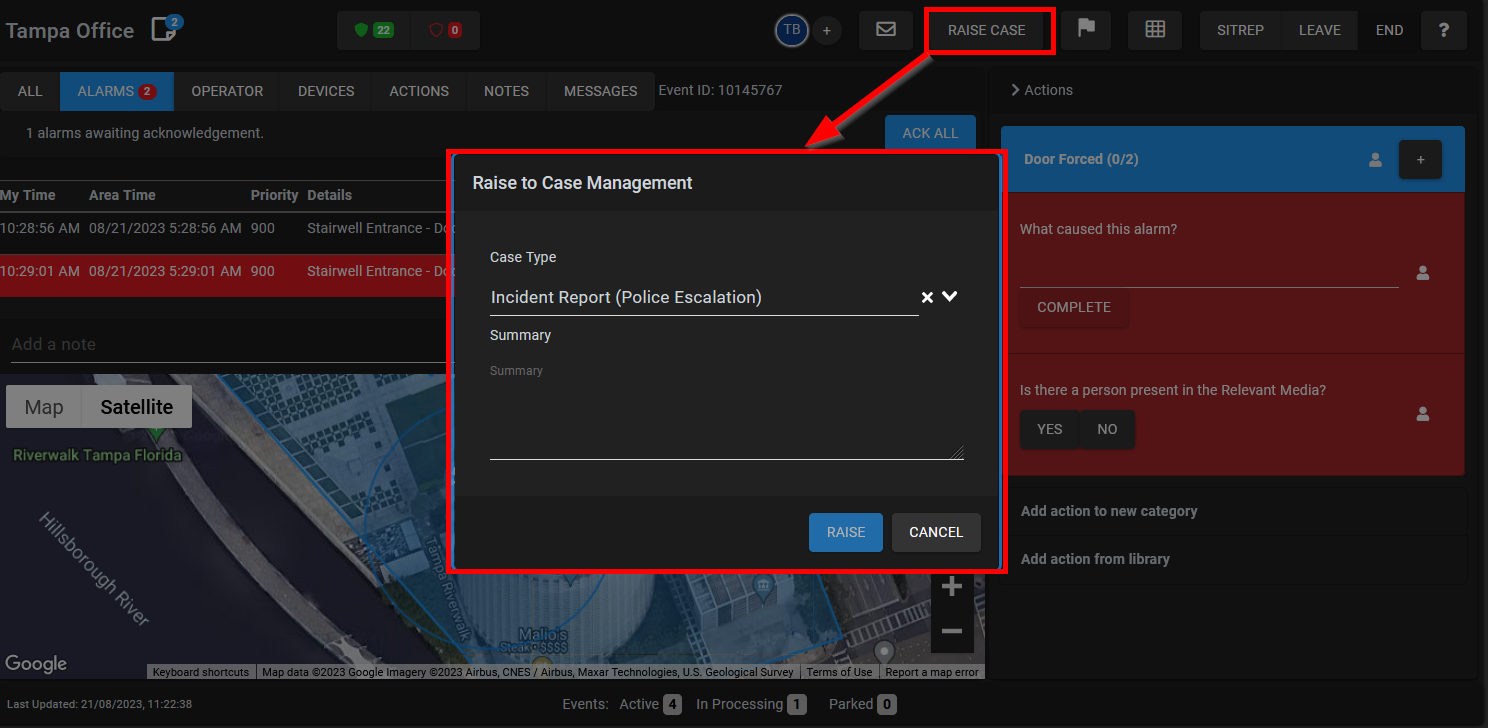
Task: Open the OPERATOR tab
Action: (227, 91)
